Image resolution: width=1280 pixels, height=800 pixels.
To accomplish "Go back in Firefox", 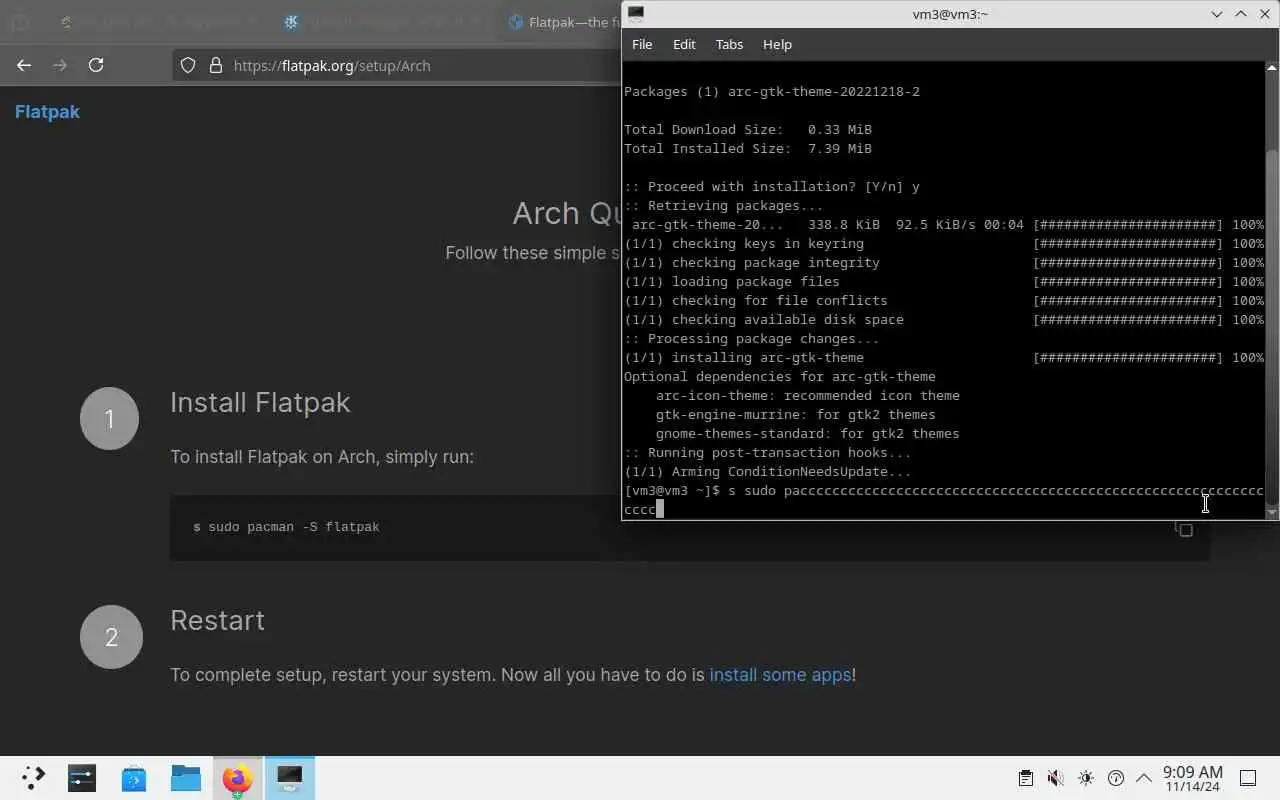I will coord(24,65).
